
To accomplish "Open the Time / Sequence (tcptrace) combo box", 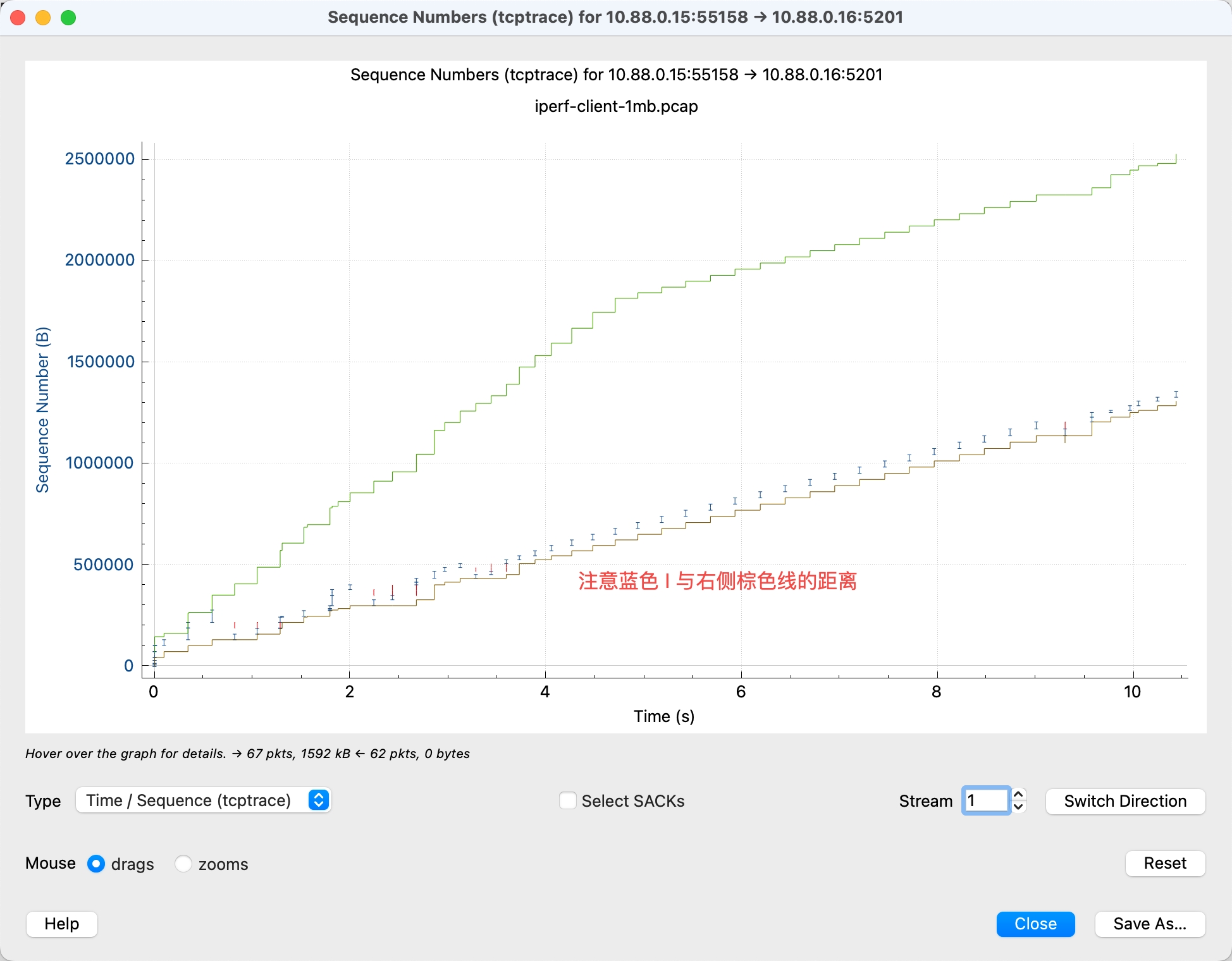I will pos(190,800).
